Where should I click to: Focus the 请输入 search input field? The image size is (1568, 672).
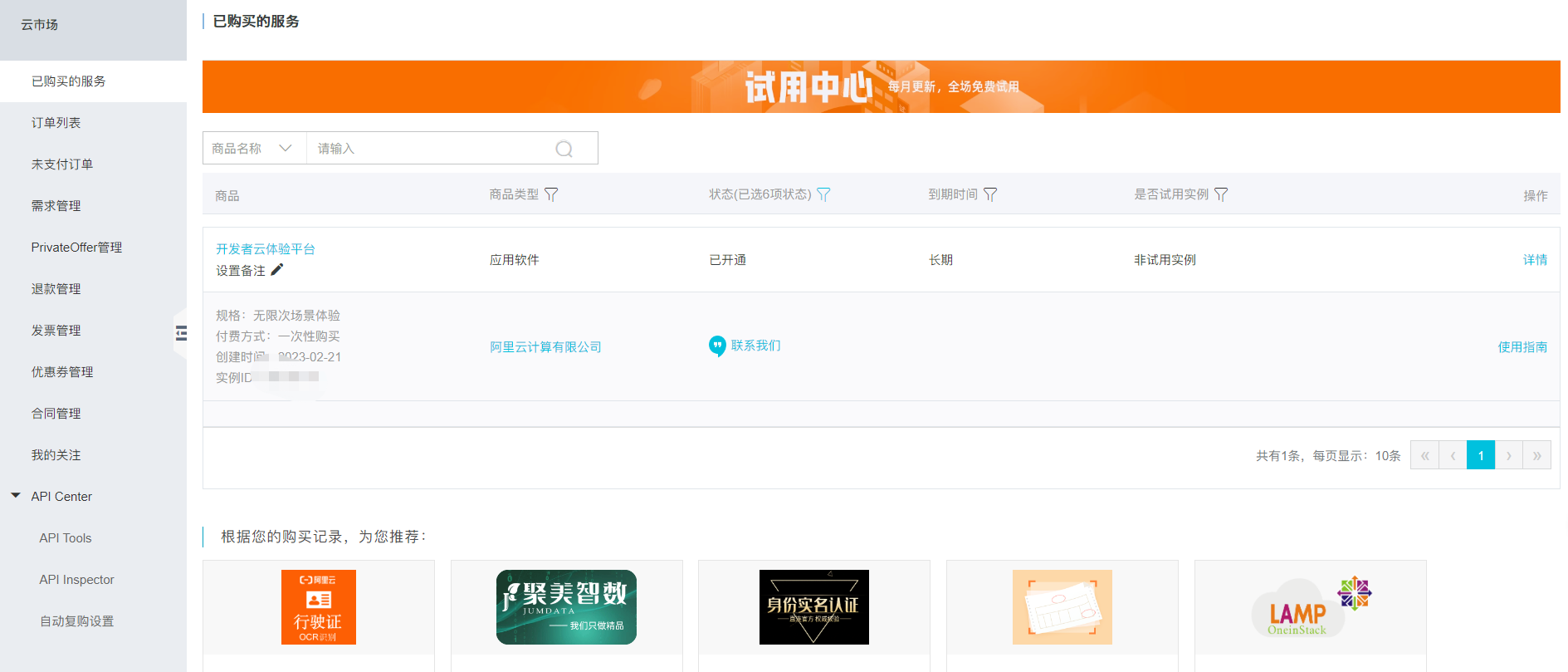tap(430, 148)
